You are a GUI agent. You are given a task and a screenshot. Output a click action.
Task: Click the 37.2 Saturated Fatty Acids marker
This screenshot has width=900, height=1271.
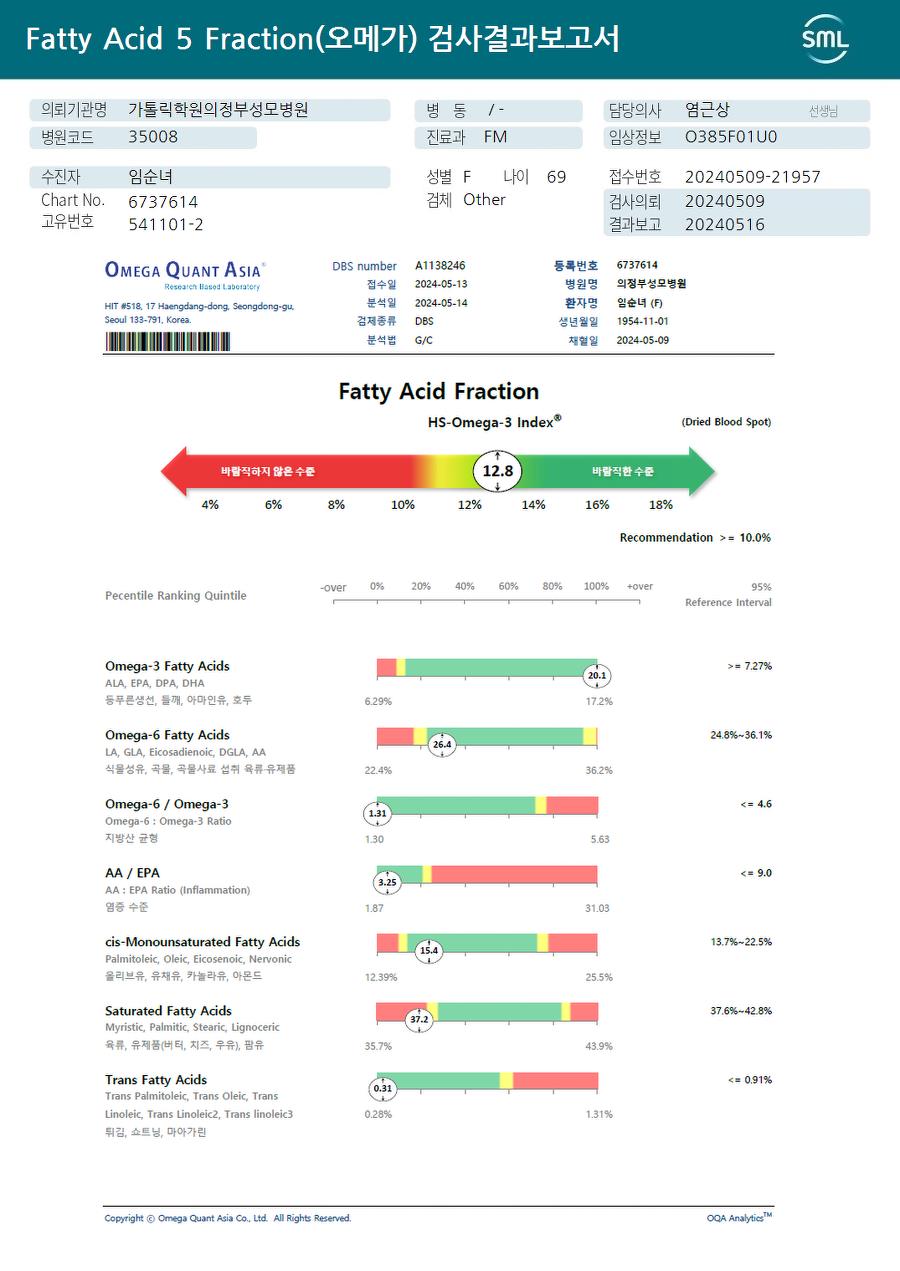(x=419, y=1020)
